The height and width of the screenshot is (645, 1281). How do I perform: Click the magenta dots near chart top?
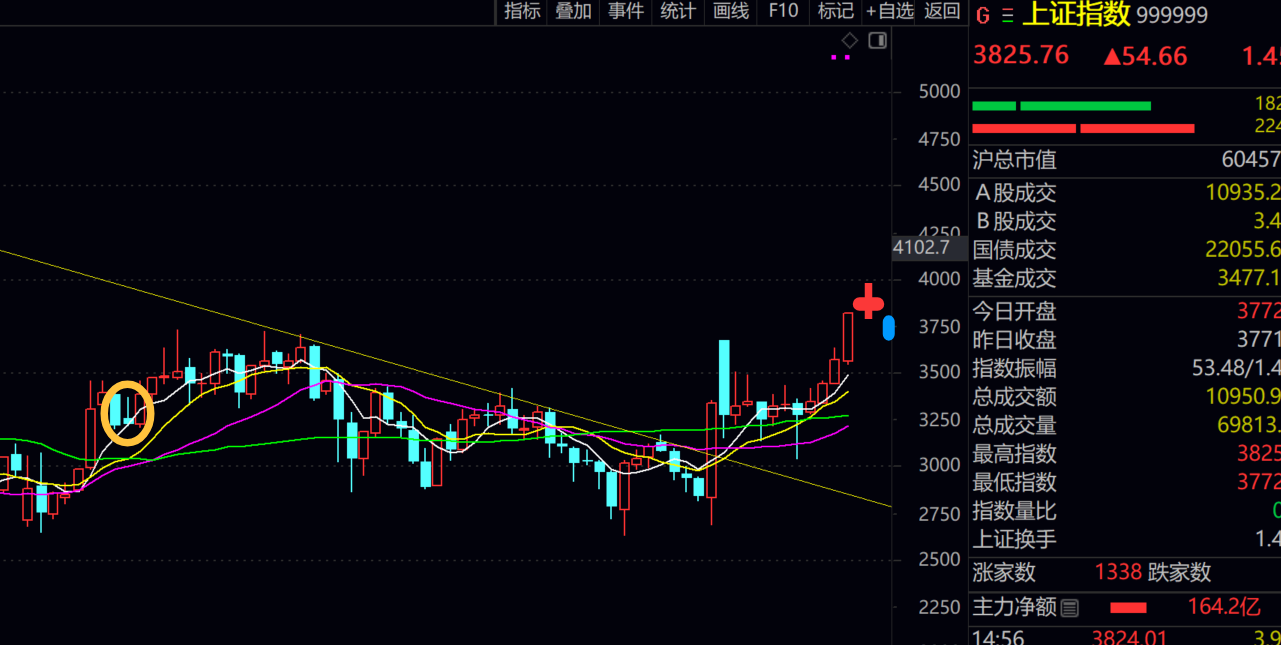(x=840, y=58)
